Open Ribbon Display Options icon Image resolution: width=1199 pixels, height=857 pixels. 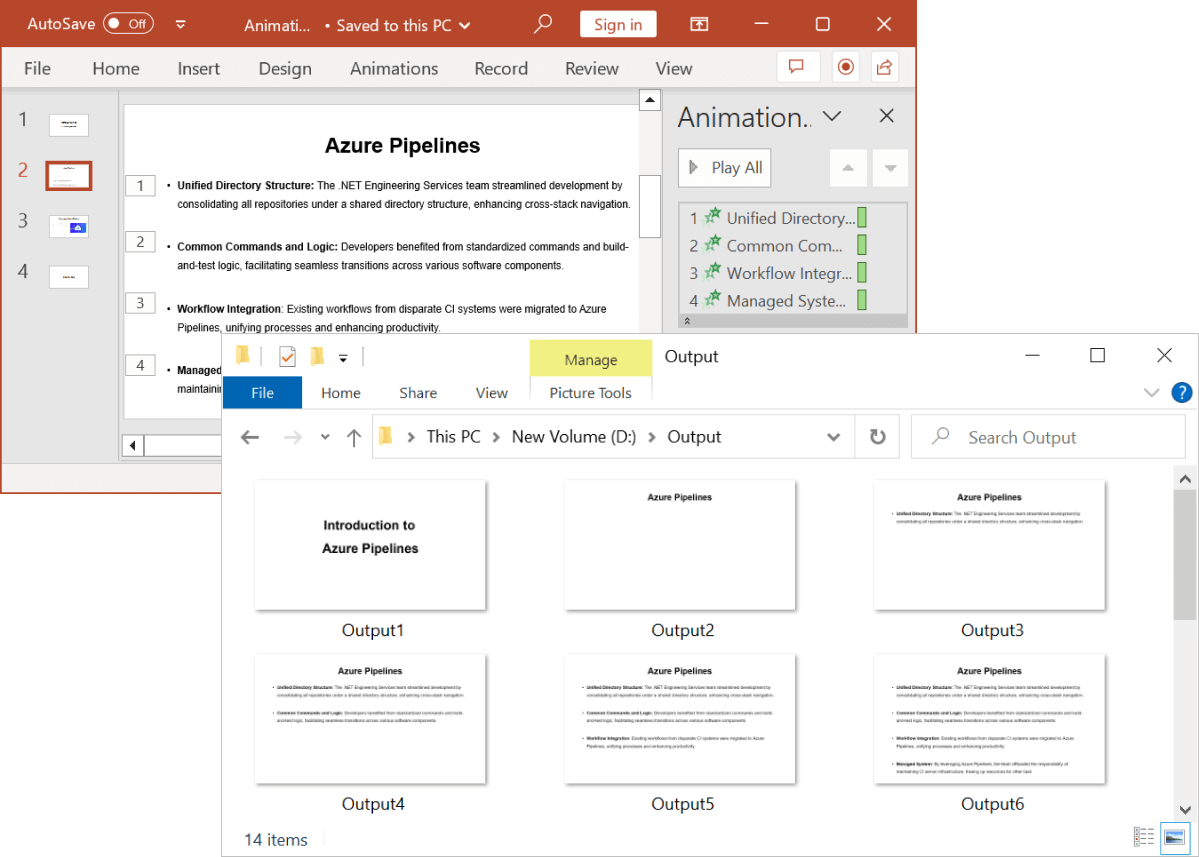700,24
